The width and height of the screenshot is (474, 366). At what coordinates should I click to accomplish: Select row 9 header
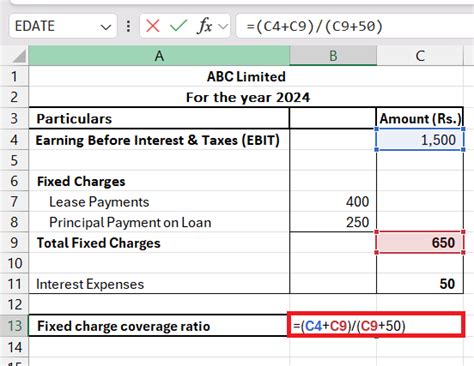click(x=14, y=243)
